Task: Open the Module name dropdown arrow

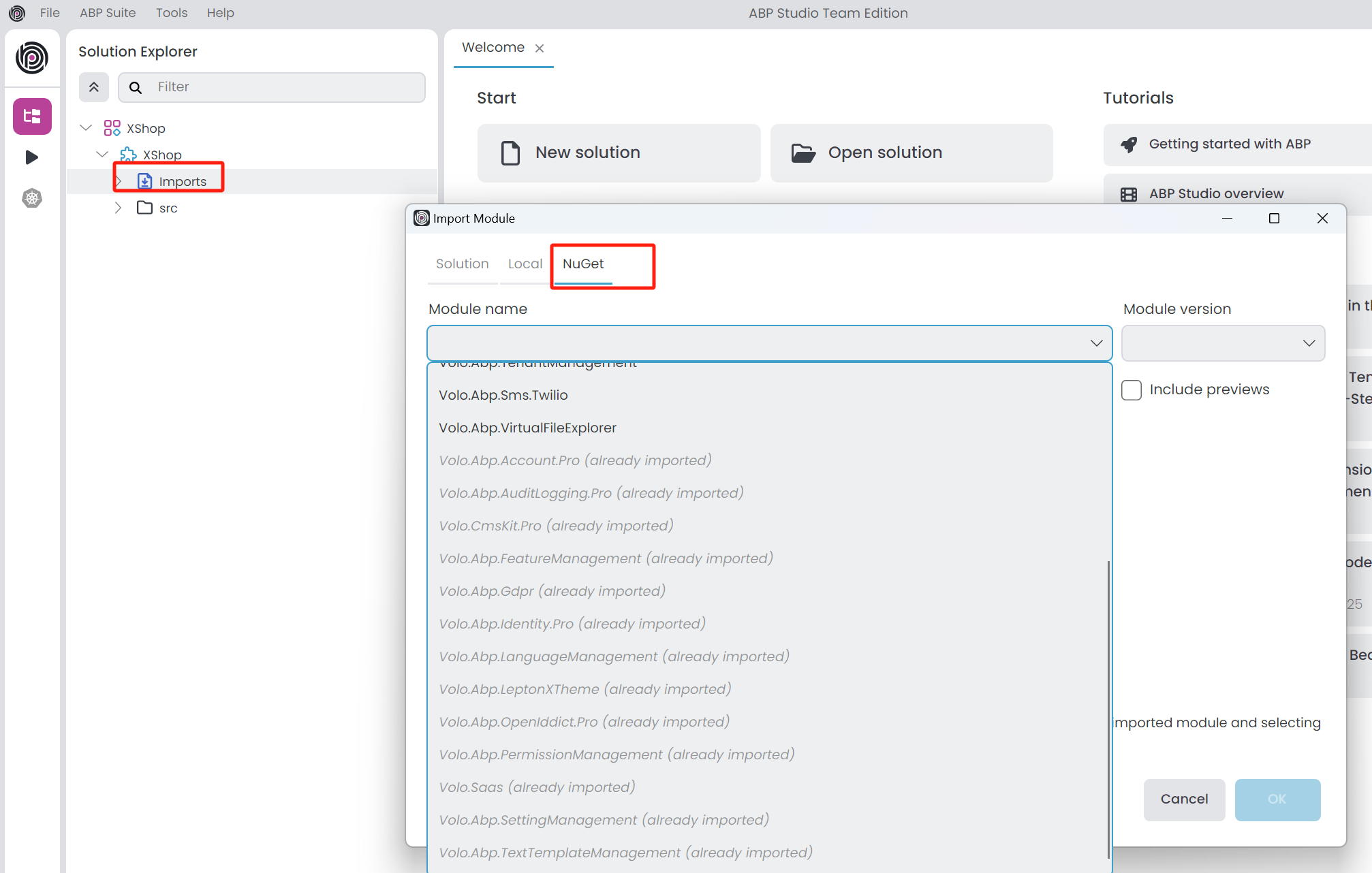Action: [1096, 343]
